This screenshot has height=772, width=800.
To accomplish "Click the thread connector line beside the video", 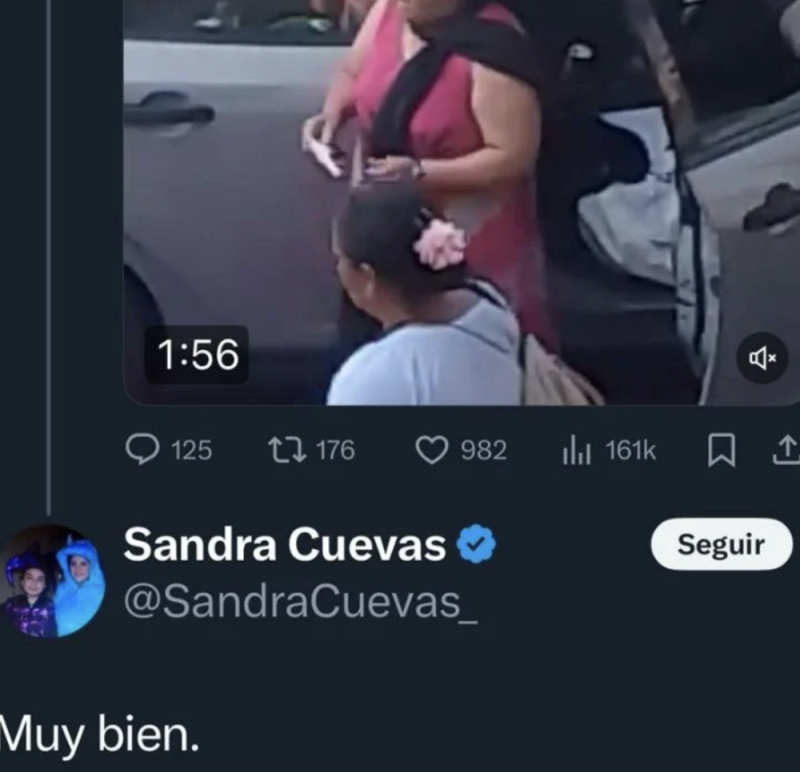I will coord(49,257).
